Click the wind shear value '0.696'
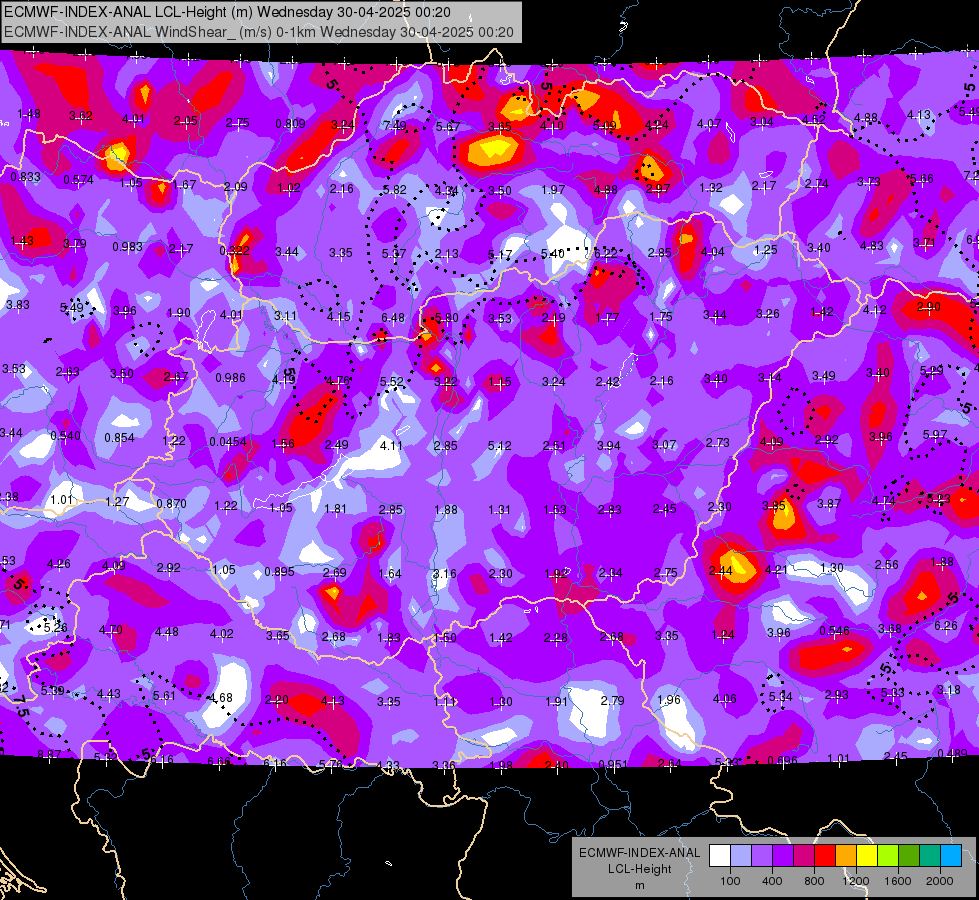This screenshot has height=900, width=979. point(782,760)
